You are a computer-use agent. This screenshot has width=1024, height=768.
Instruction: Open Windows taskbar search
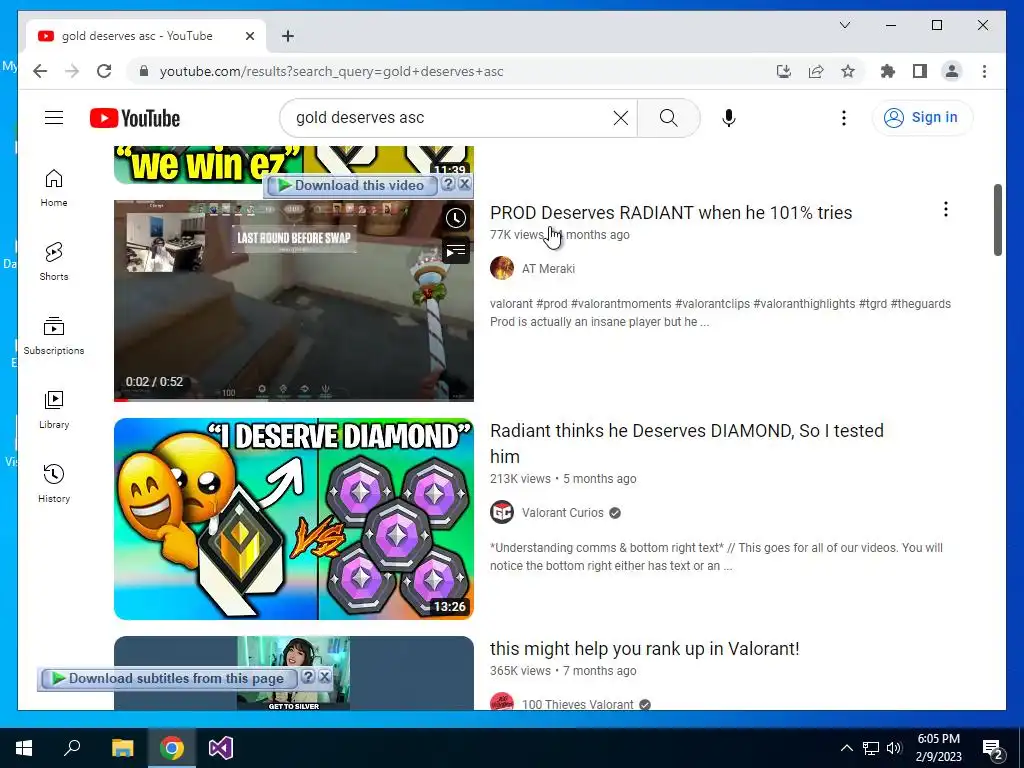pyautogui.click(x=72, y=748)
